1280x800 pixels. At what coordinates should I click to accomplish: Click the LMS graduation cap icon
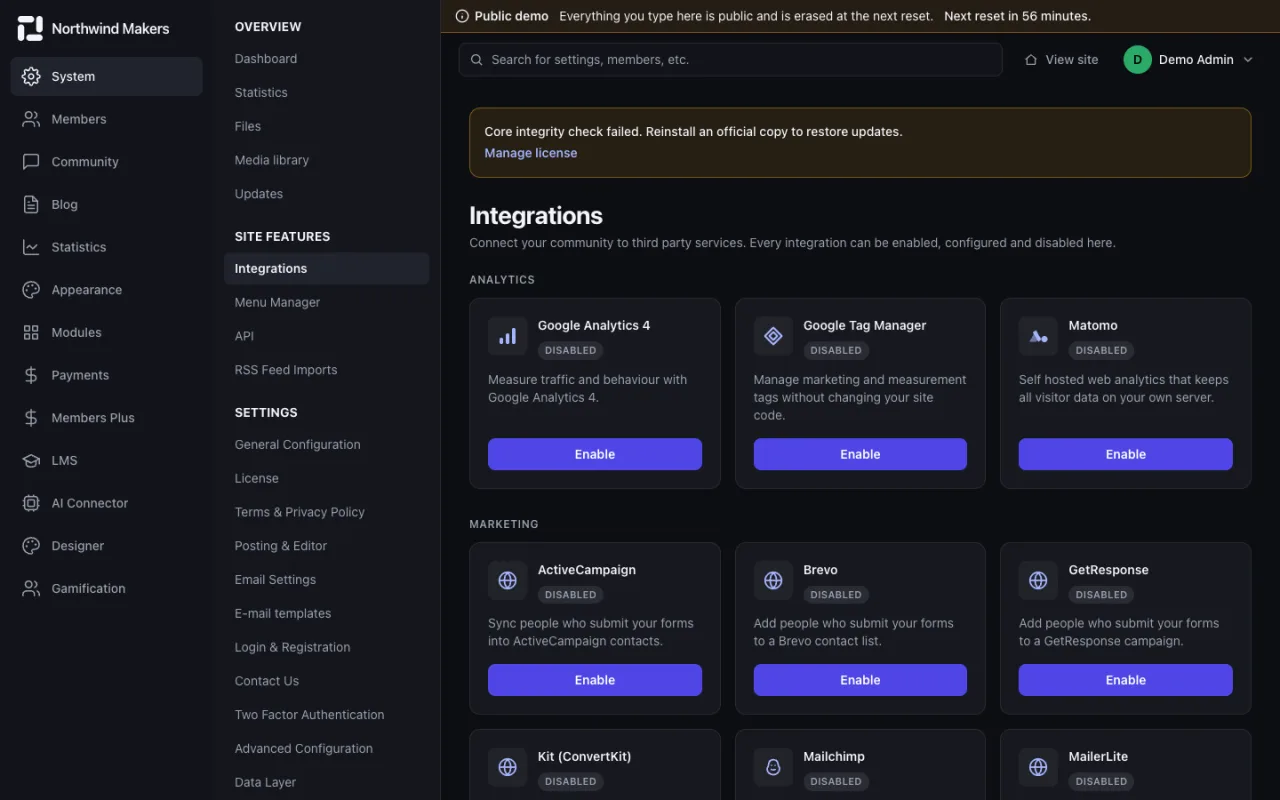[31, 460]
